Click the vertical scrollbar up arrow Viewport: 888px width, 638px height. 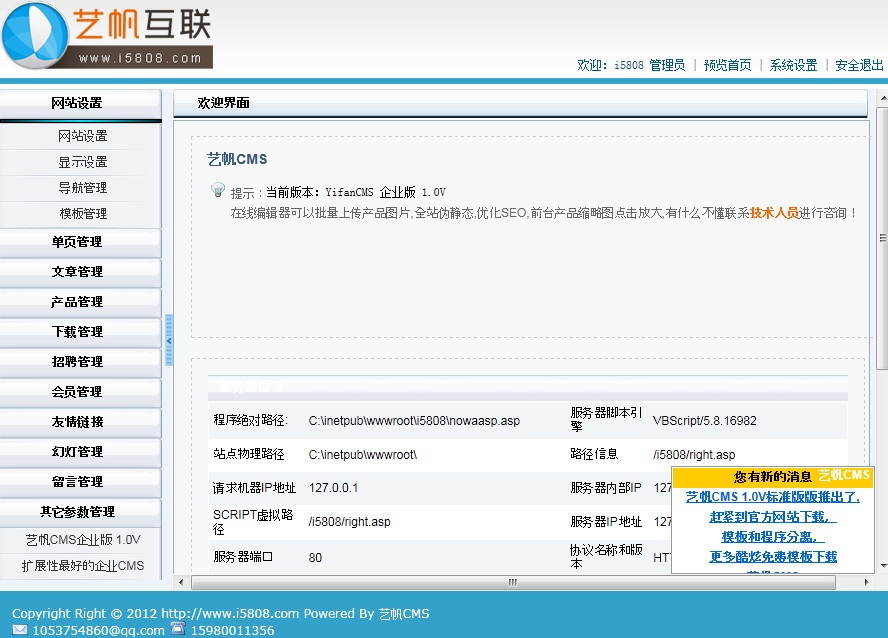point(883,99)
